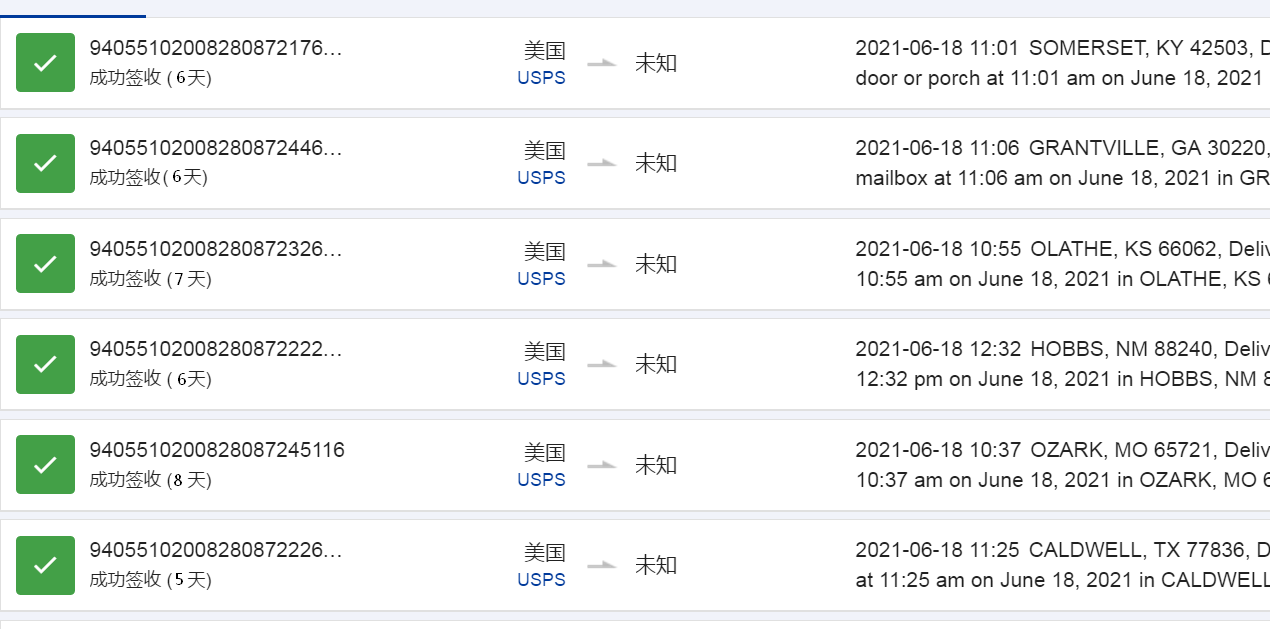Click the USPS link on the Olathe, KS row
This screenshot has width=1270, height=629.
541,279
